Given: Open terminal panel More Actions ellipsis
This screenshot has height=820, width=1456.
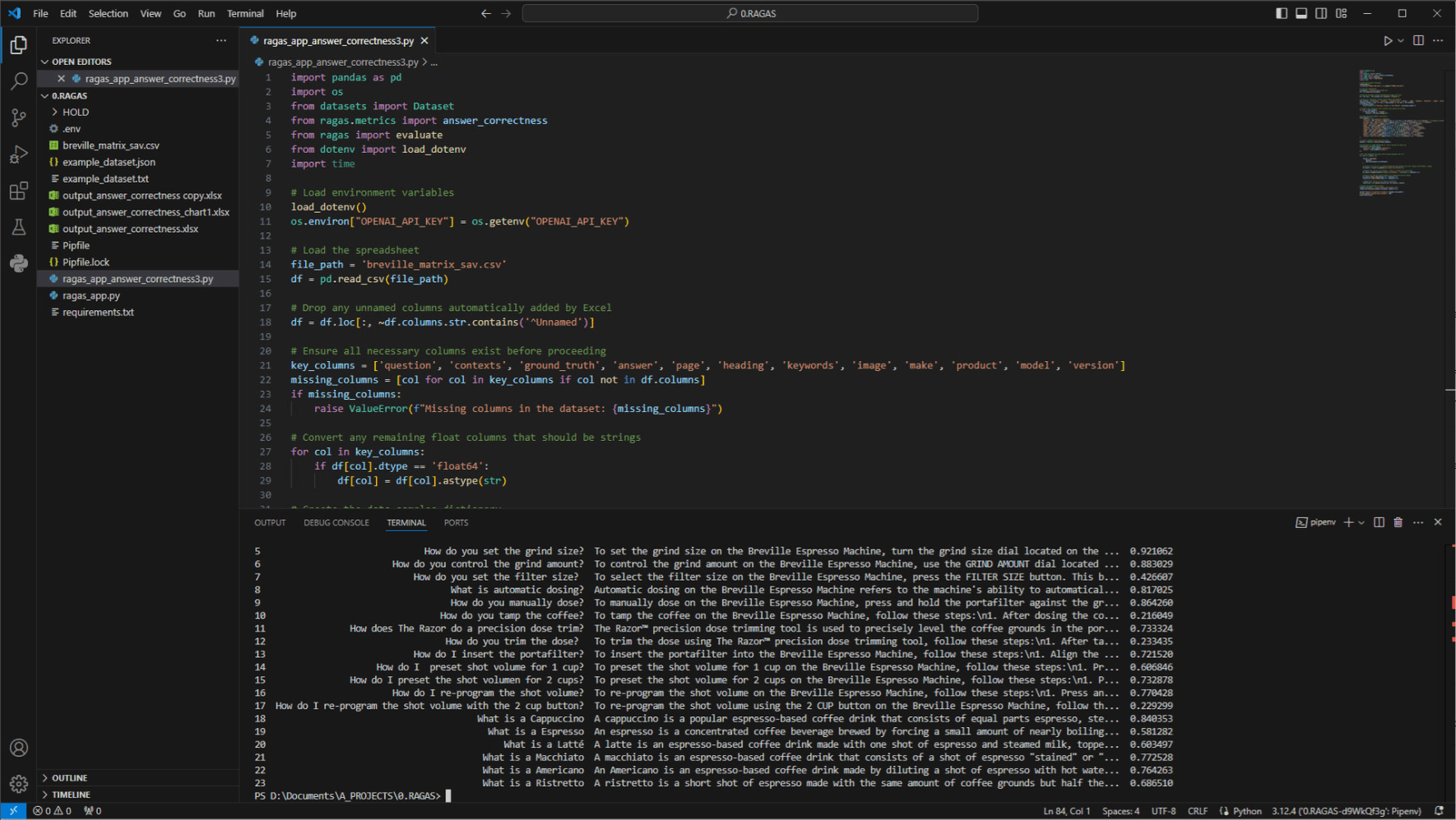Looking at the screenshot, I should pos(1418,522).
